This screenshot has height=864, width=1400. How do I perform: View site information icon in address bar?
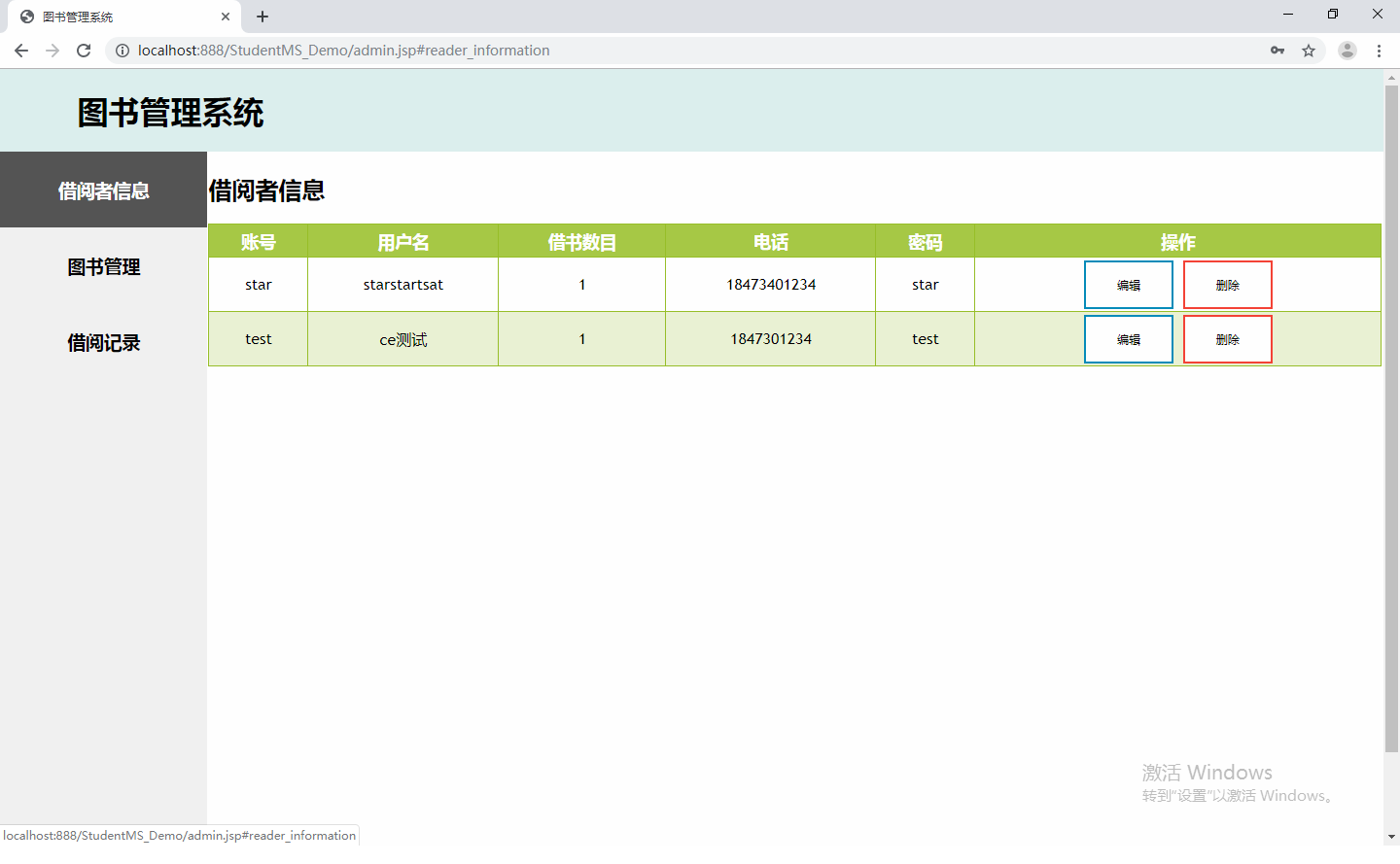pos(122,51)
